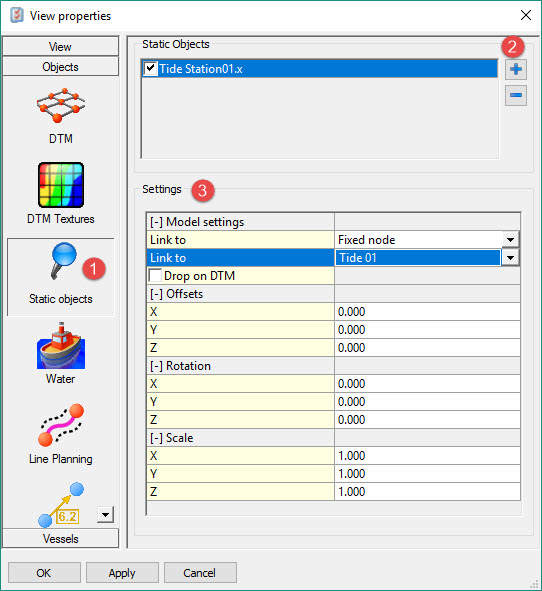
Task: Uncheck the Tide Station01.x checkbox
Action: click(x=150, y=69)
